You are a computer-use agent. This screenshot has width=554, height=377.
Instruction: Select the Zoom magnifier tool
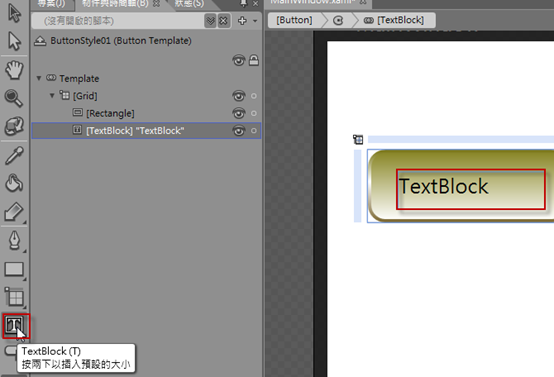(x=14, y=98)
